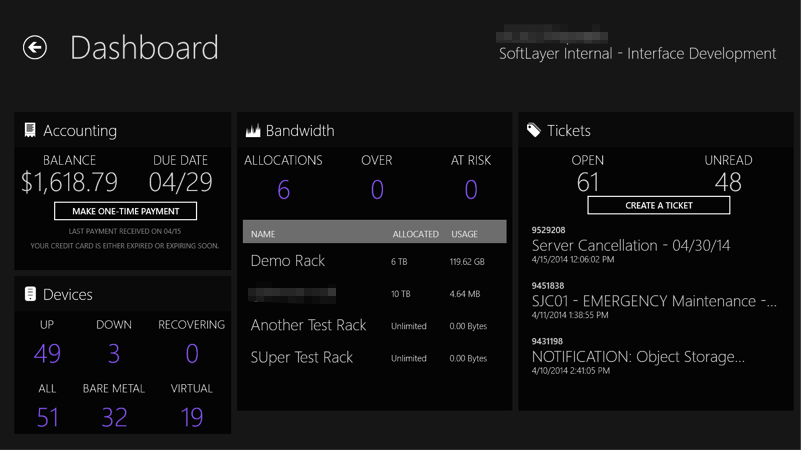The height and width of the screenshot is (450, 801).
Task: Open SJC01 EMERGENCY Maintenance ticket
Action: click(654, 301)
